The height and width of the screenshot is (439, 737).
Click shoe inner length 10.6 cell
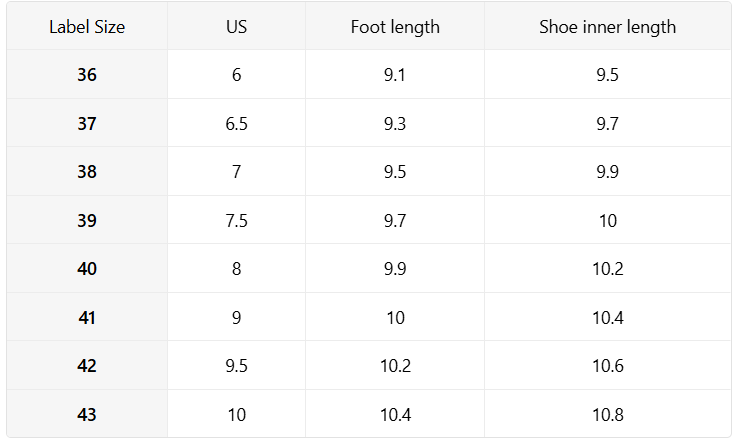607,366
